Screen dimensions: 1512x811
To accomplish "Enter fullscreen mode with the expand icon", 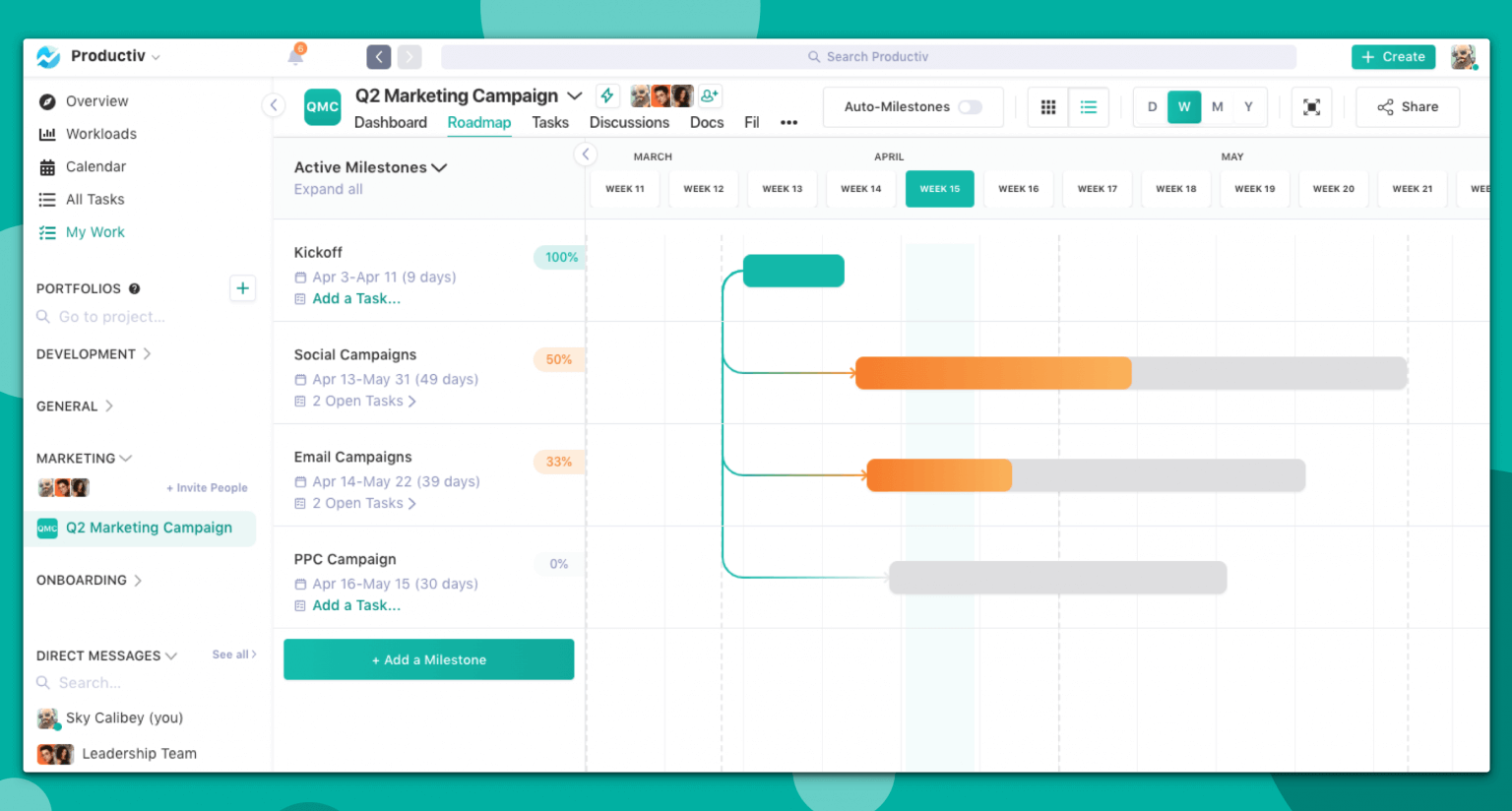I will coord(1311,106).
